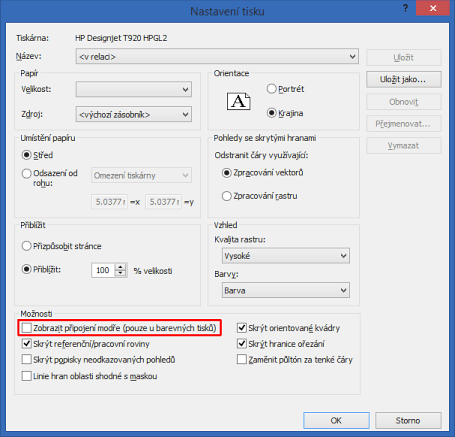The height and width of the screenshot is (437, 455).
Task: Uncheck Skrýt referenční/pracovní roviny
Action: pyautogui.click(x=26, y=344)
